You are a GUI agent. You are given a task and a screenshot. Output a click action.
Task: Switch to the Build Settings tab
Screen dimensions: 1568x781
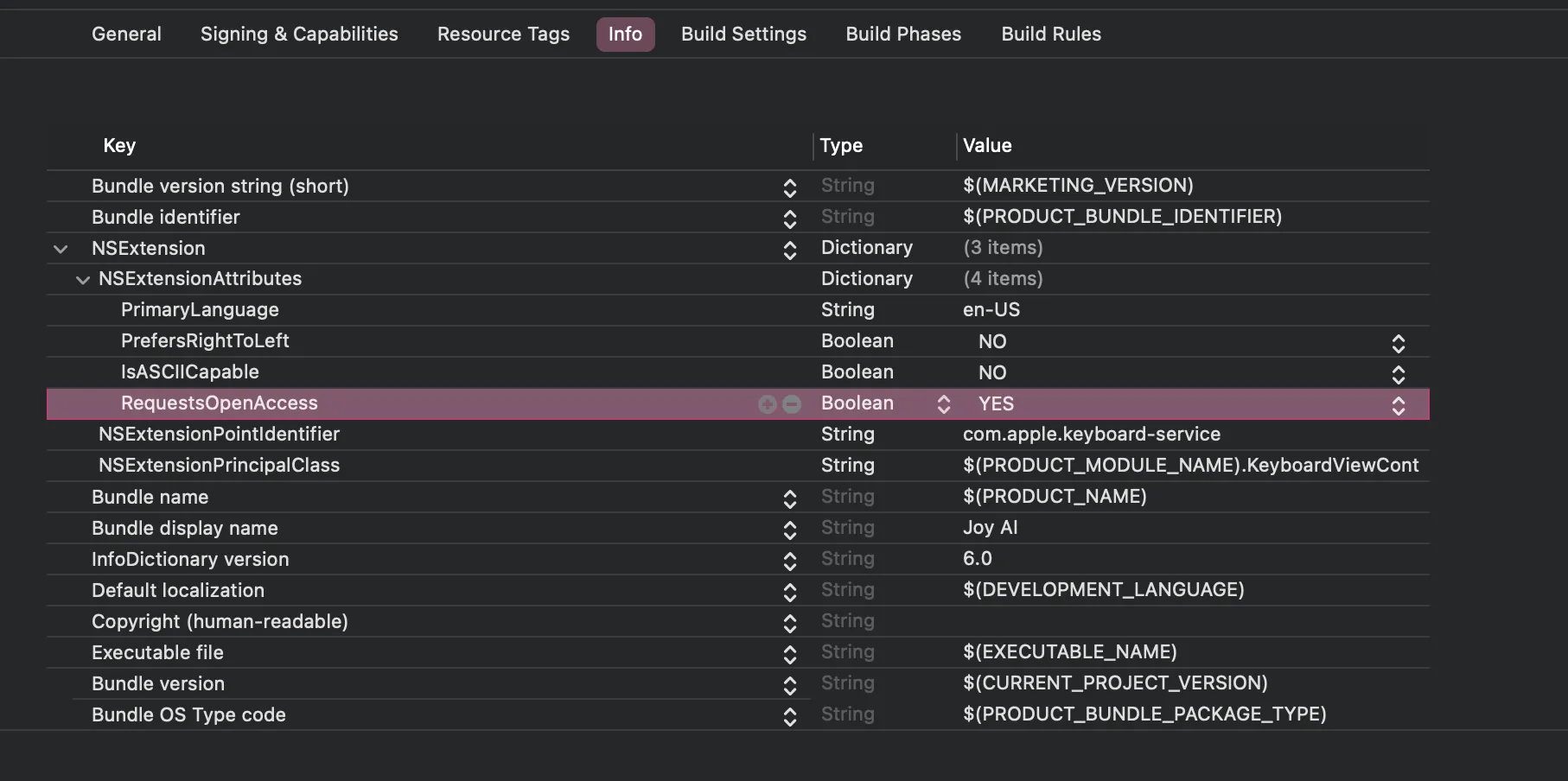tap(743, 35)
